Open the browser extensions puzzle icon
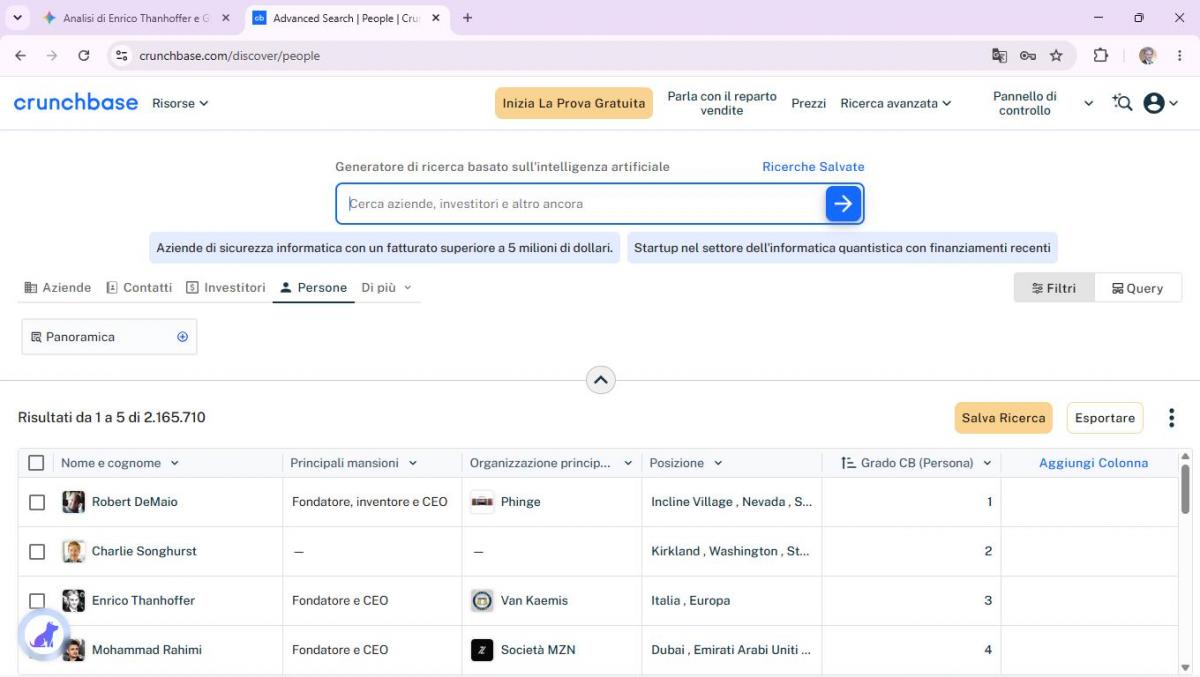The width and height of the screenshot is (1200, 677). (1101, 56)
